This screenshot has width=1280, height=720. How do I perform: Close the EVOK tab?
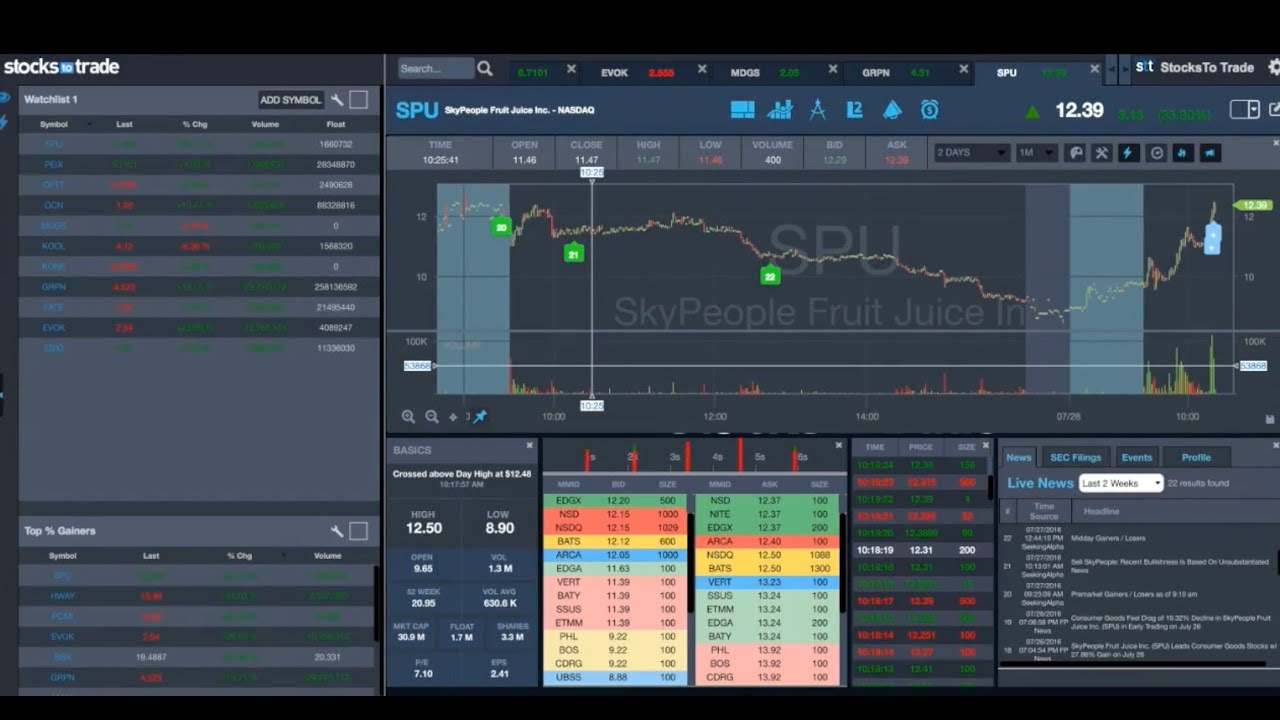click(702, 69)
